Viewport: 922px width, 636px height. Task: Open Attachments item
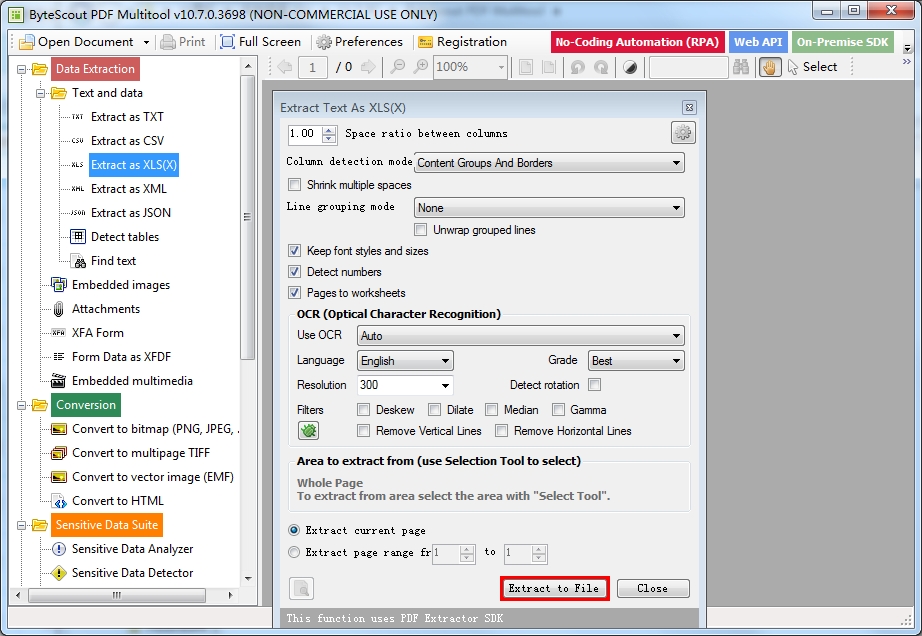click(x=106, y=309)
